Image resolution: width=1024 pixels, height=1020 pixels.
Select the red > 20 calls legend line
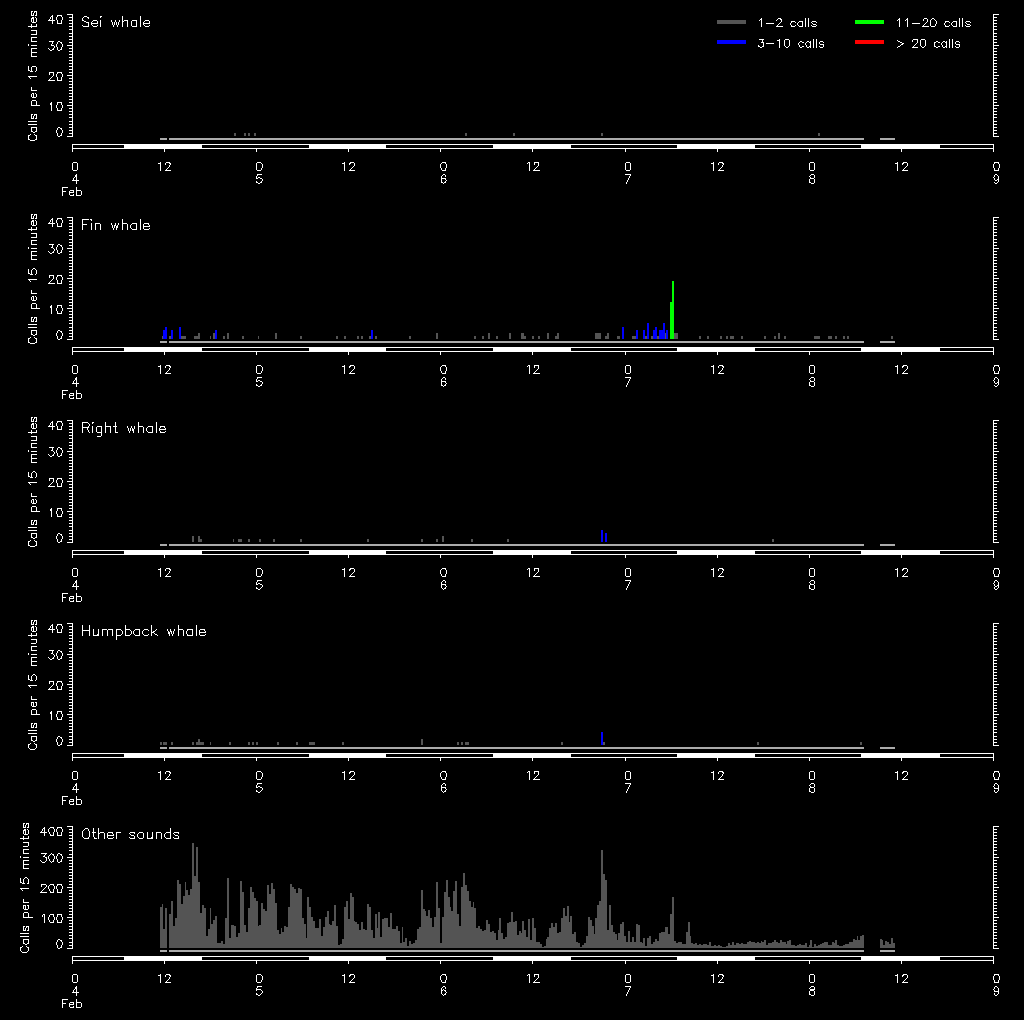pos(870,44)
